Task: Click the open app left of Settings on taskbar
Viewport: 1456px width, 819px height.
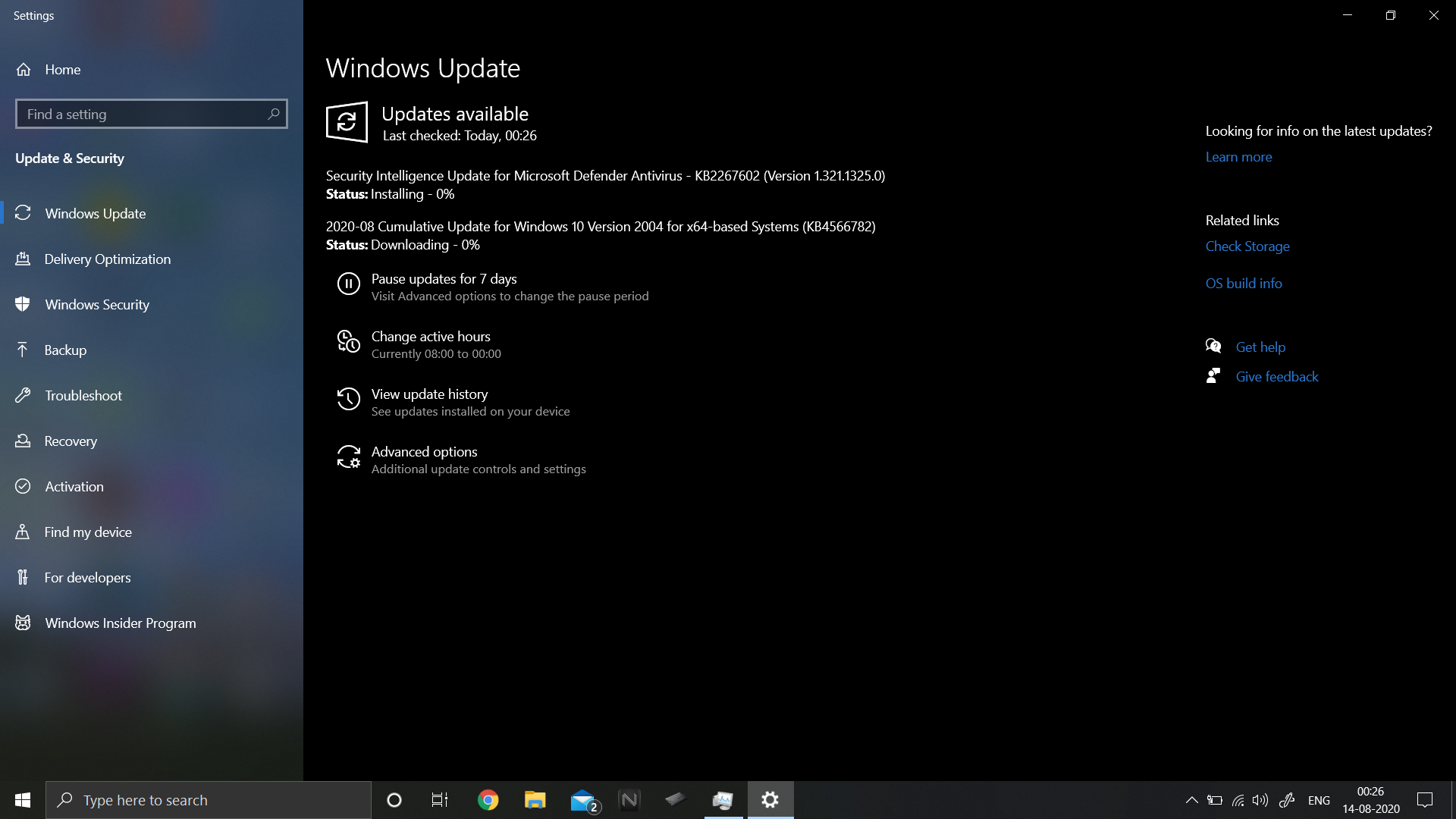Action: pyautogui.click(x=723, y=800)
